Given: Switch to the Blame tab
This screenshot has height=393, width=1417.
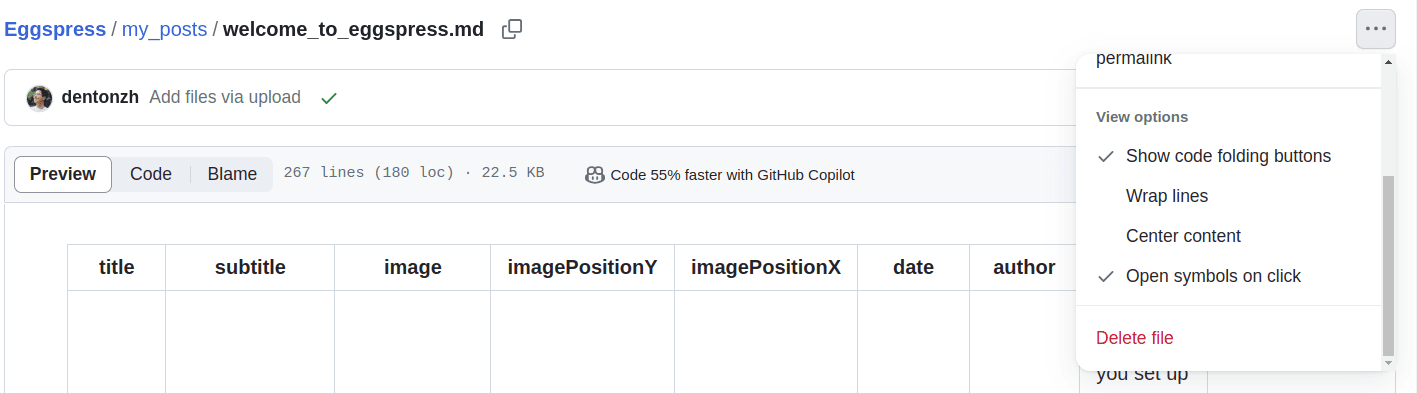Looking at the screenshot, I should [x=232, y=174].
